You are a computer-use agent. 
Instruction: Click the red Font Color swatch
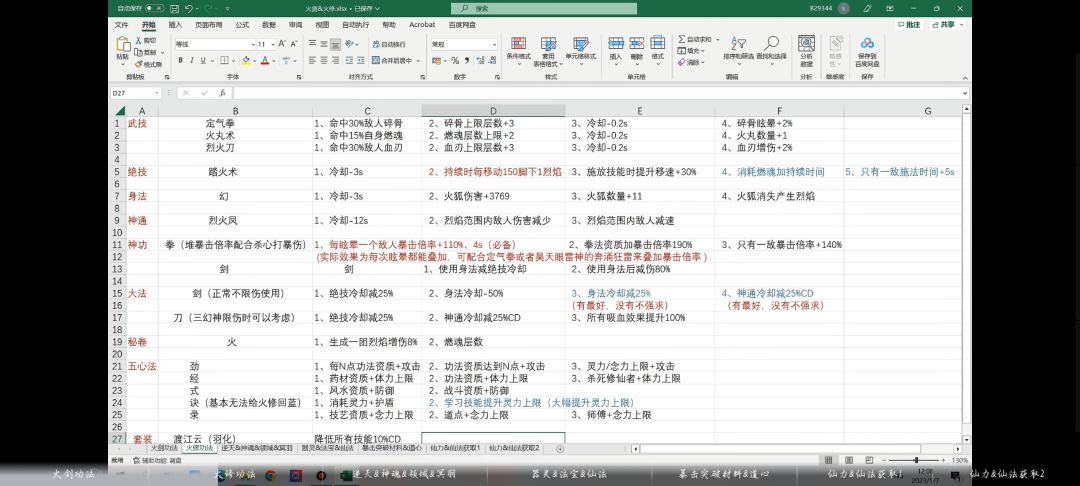click(264, 61)
